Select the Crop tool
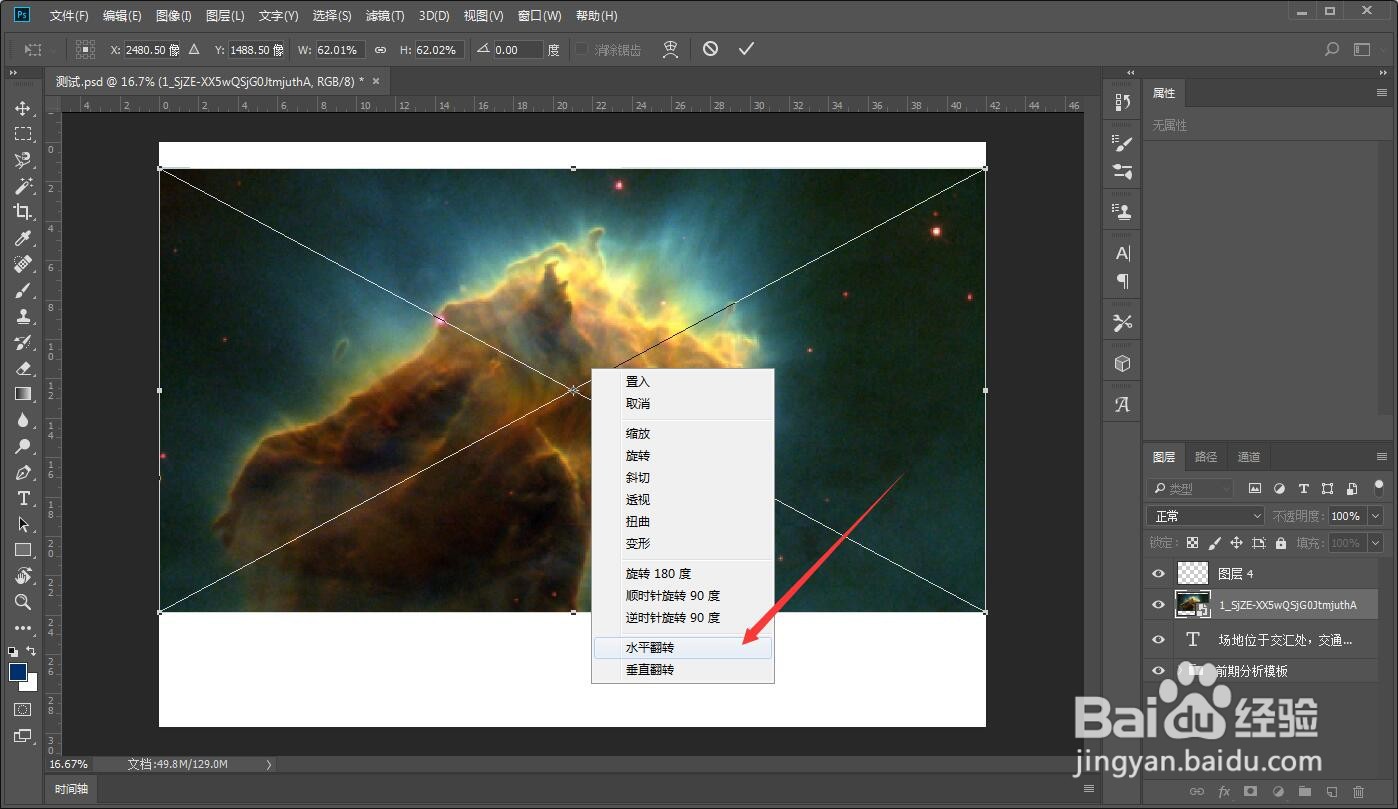The height and width of the screenshot is (809, 1398). click(x=22, y=212)
